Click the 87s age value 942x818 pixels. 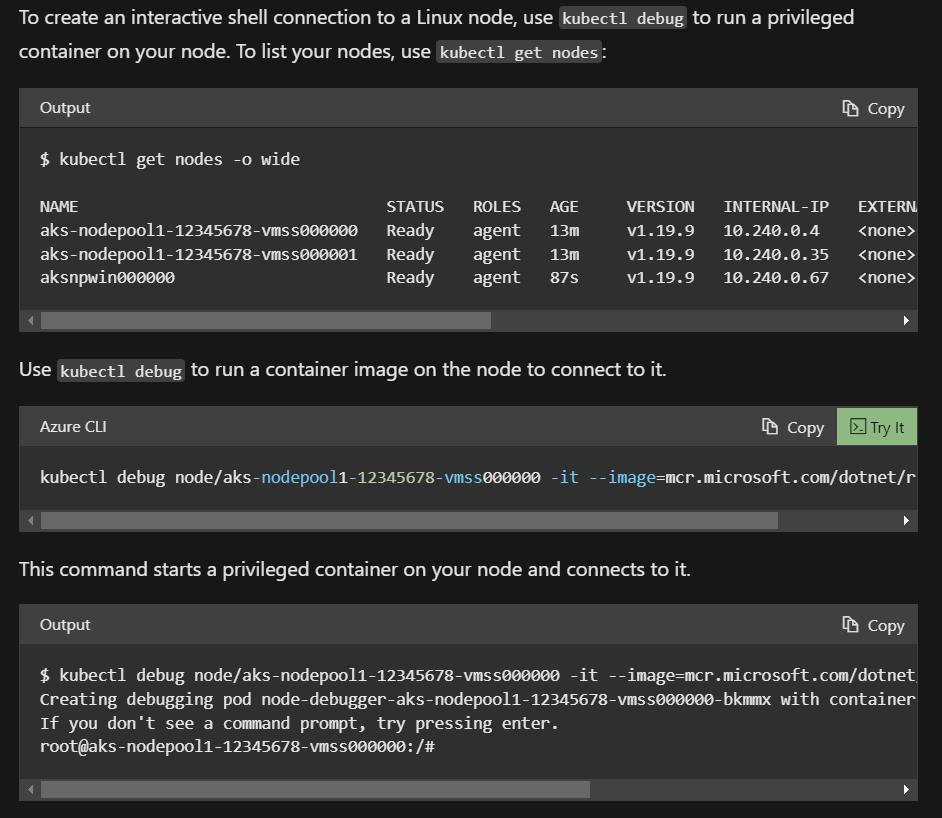pyautogui.click(x=564, y=277)
